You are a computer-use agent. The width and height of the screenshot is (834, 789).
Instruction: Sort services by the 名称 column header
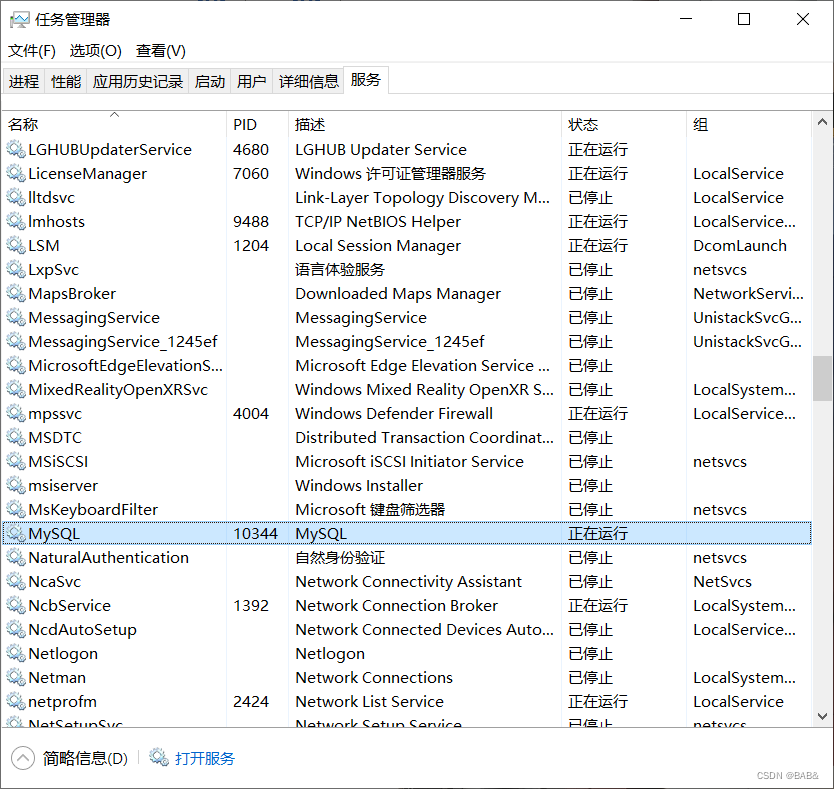(114, 124)
